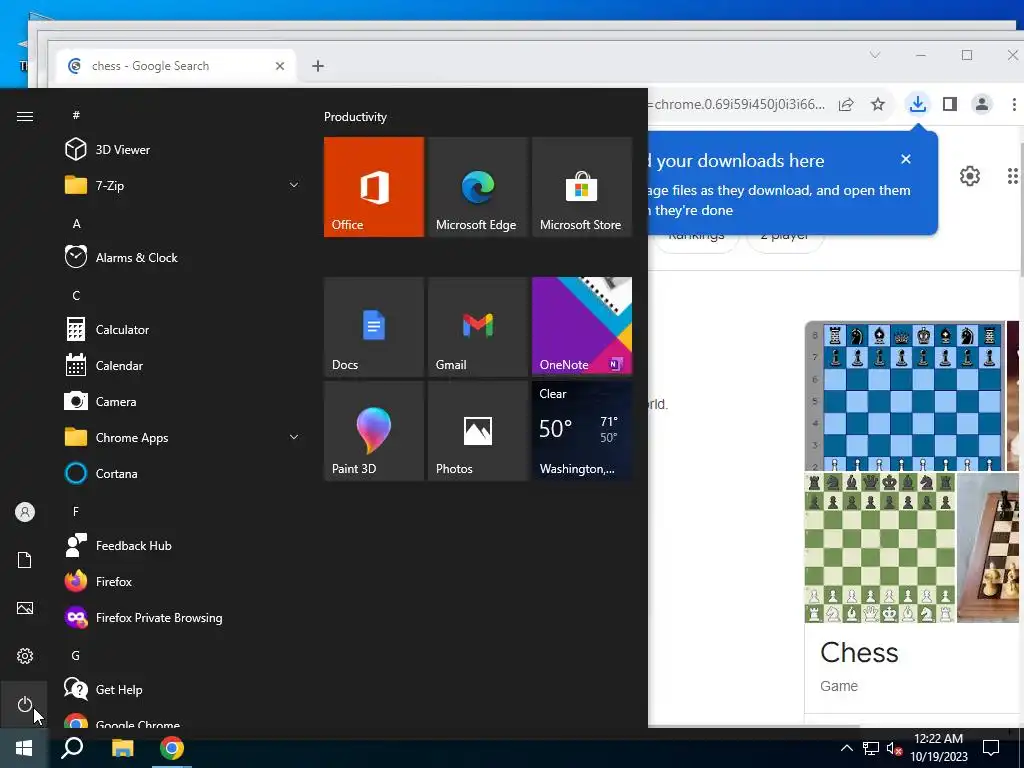Open a new Chrome tab
Image resolution: width=1024 pixels, height=768 pixels.
click(318, 66)
